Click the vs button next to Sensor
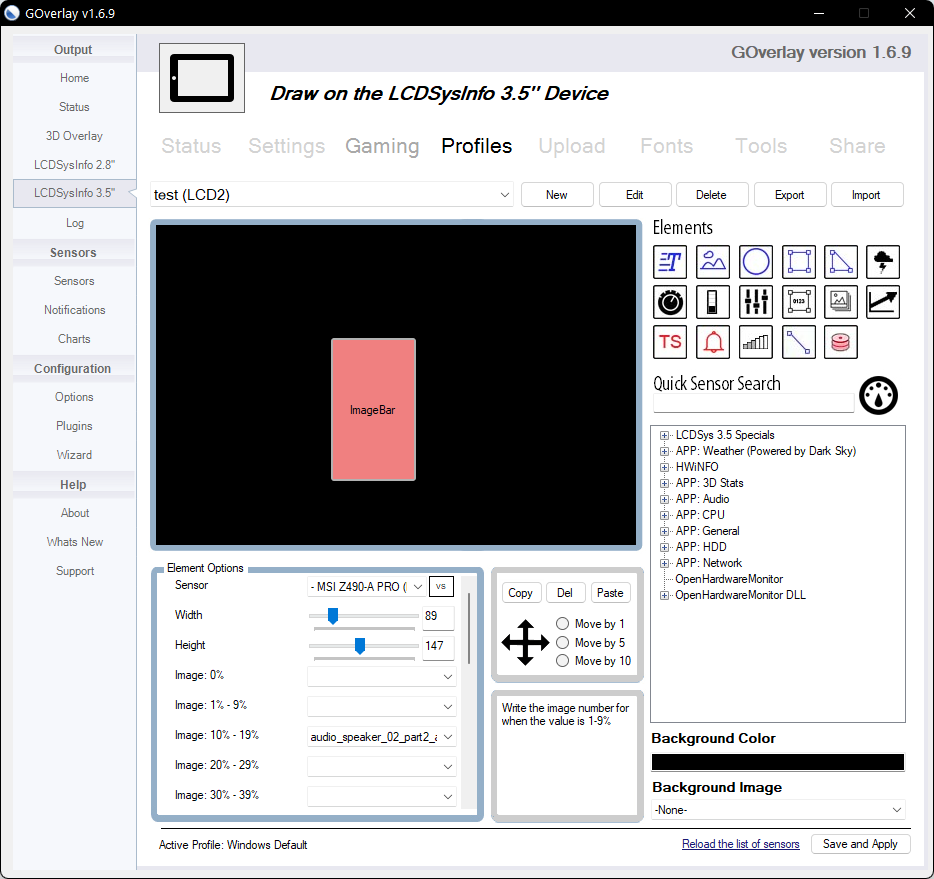 point(441,586)
